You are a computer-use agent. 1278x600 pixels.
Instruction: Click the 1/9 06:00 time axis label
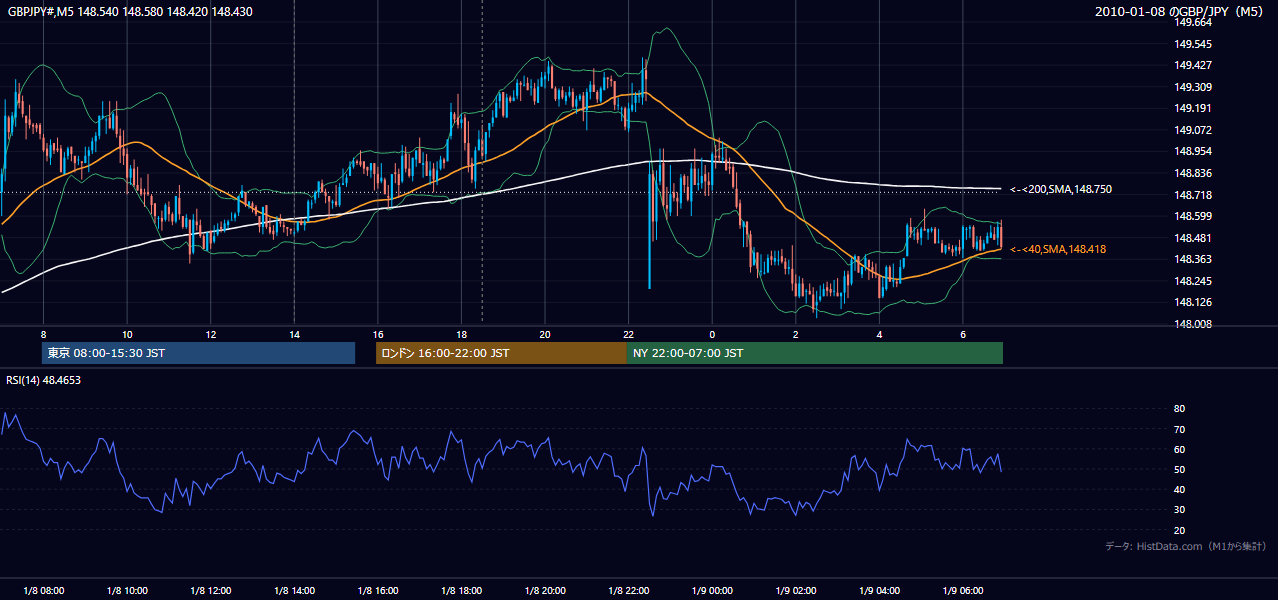pos(963,590)
